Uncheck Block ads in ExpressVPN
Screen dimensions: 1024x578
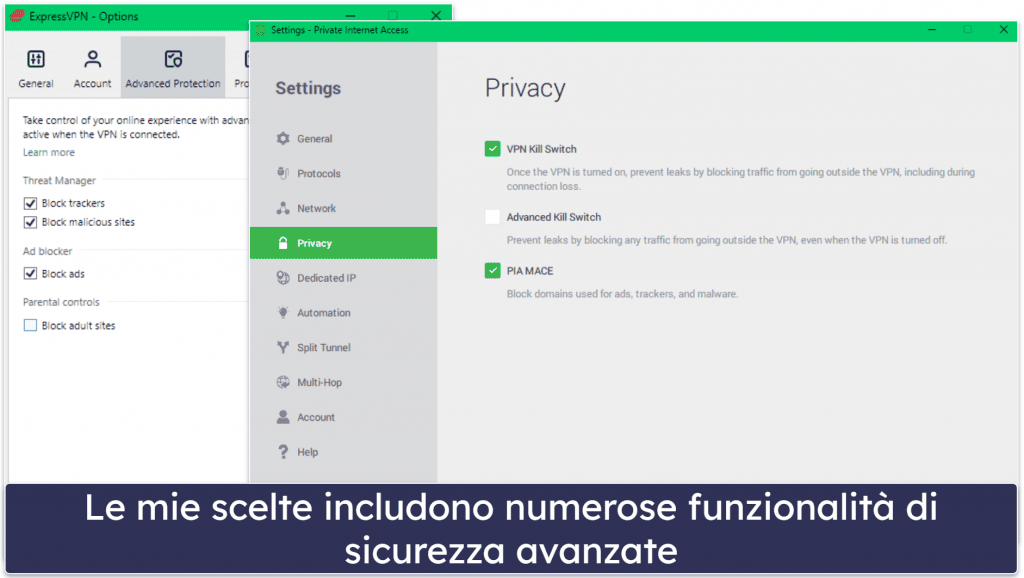click(x=30, y=274)
